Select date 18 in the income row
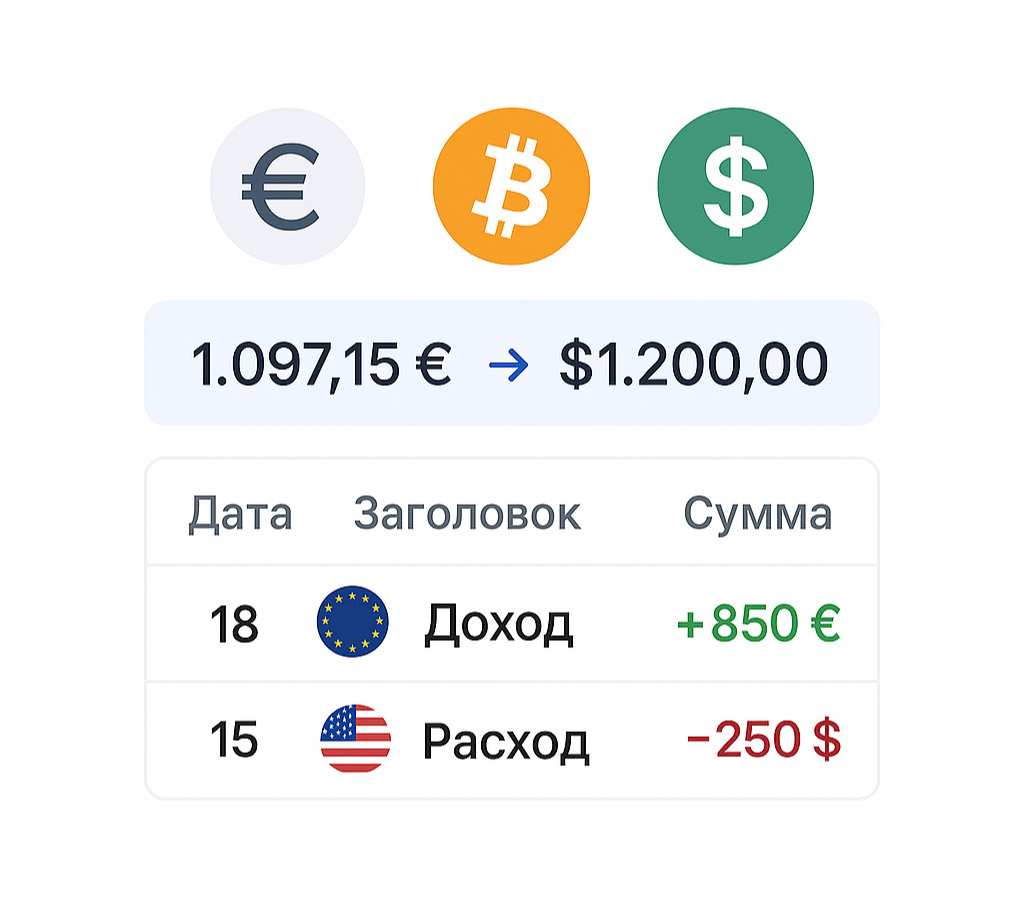 [x=234, y=625]
